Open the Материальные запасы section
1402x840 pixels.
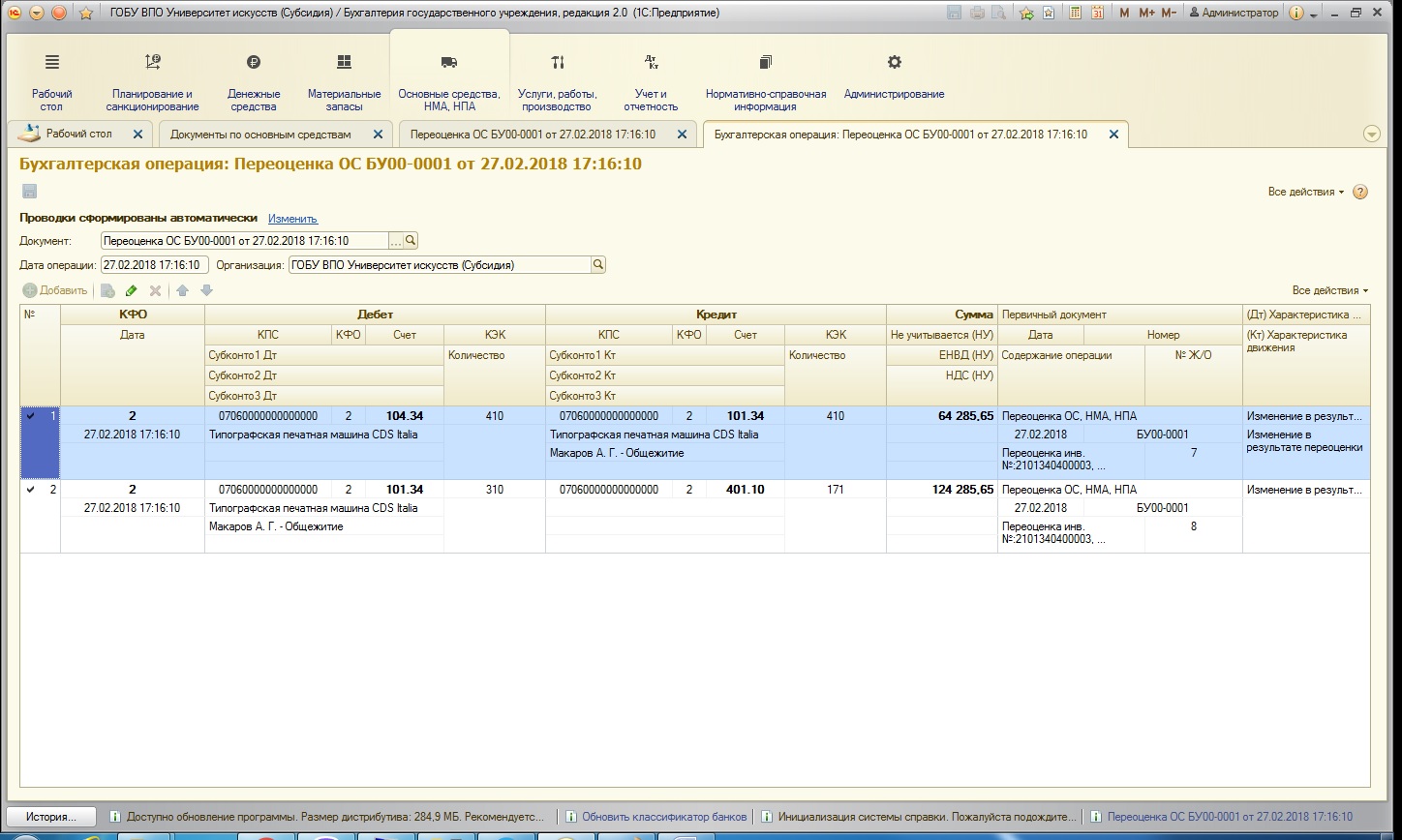point(344,81)
